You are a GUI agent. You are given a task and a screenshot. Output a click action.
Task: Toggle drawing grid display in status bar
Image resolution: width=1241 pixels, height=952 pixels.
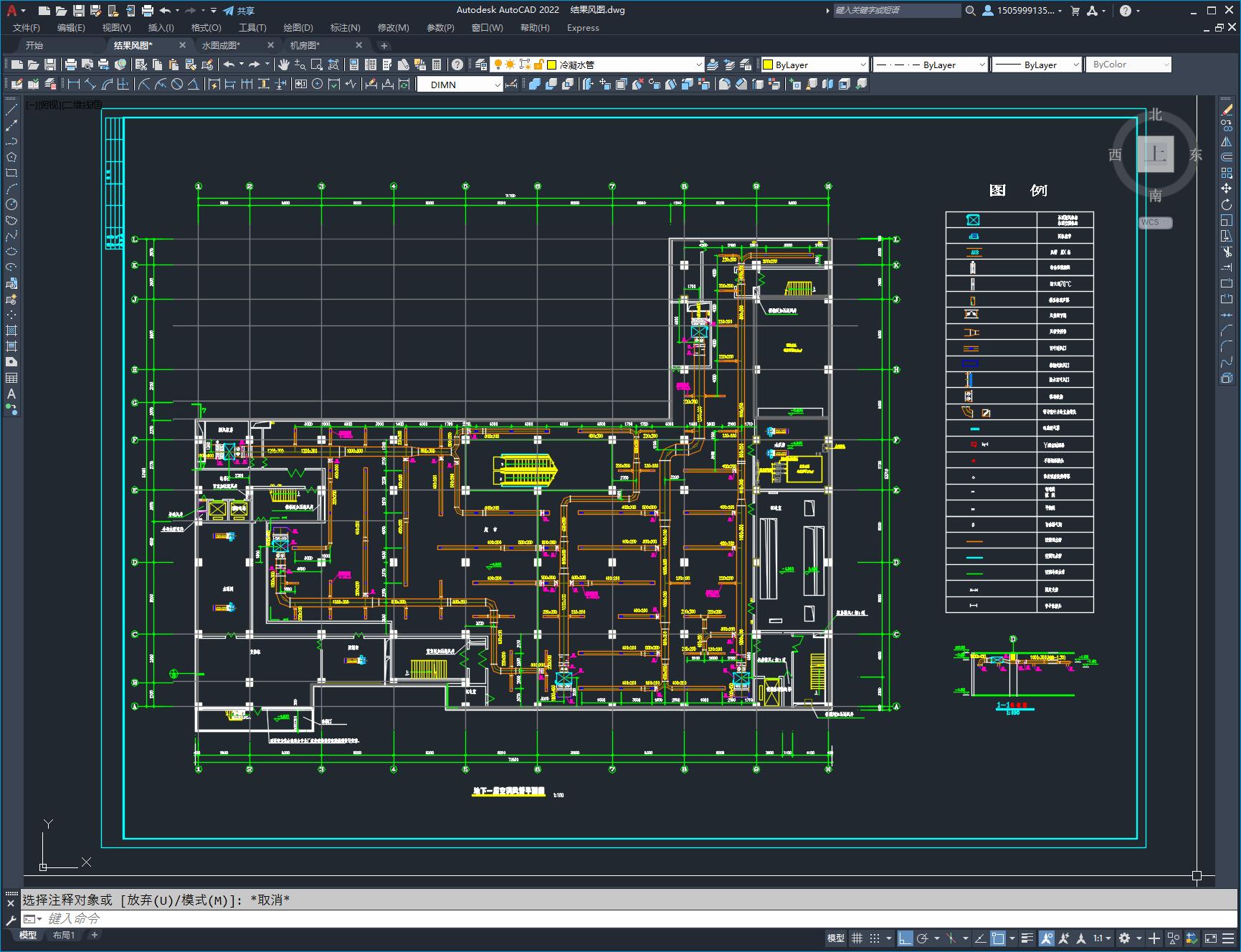[857, 938]
